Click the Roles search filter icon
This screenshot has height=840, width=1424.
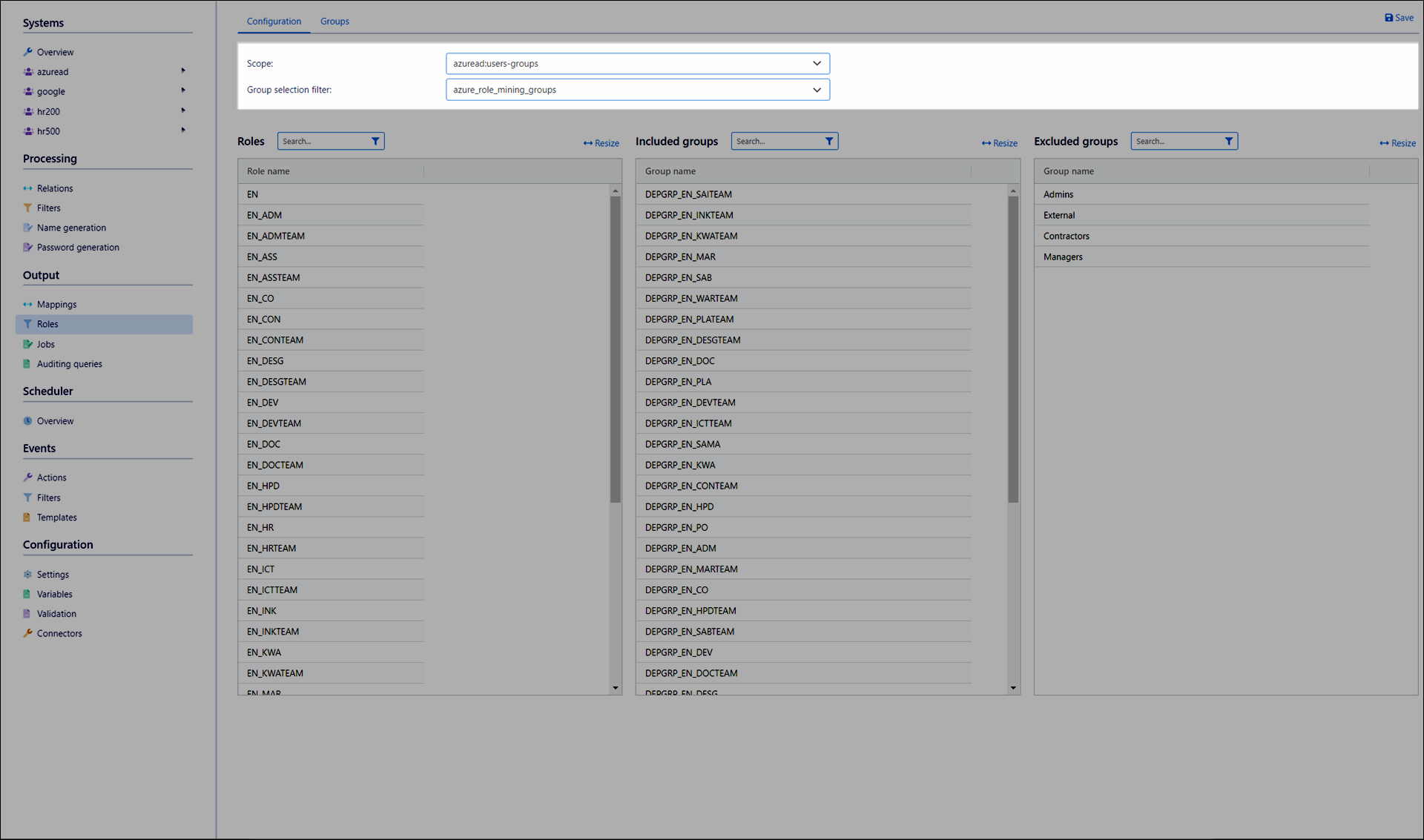click(x=375, y=141)
